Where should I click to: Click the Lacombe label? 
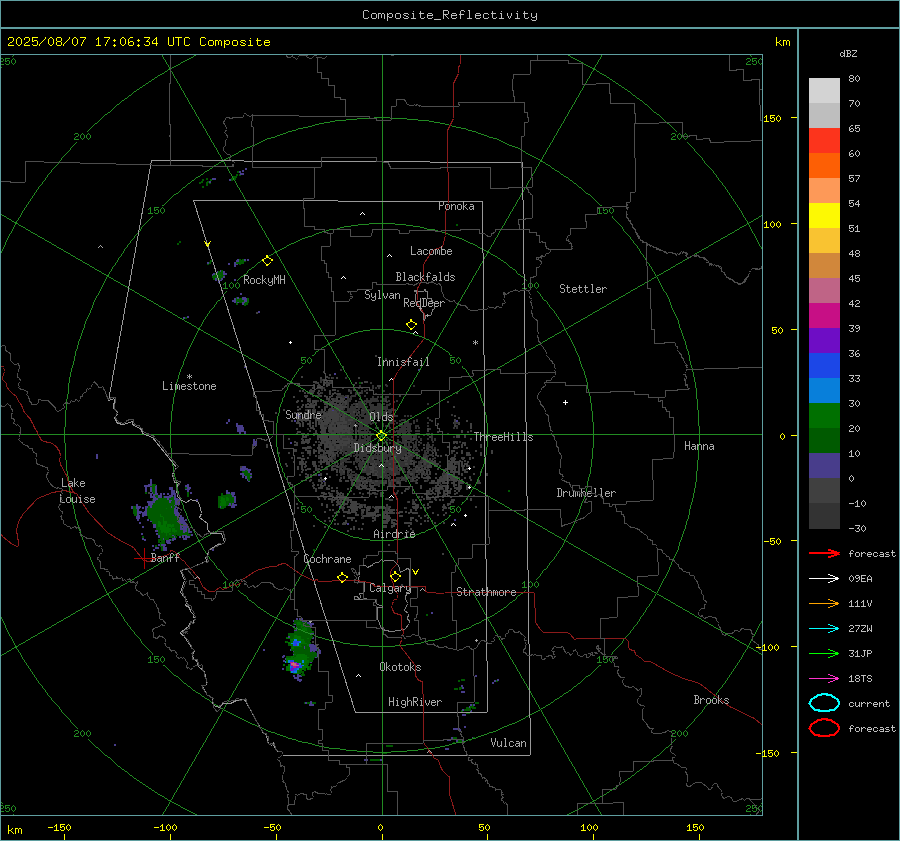click(431, 251)
